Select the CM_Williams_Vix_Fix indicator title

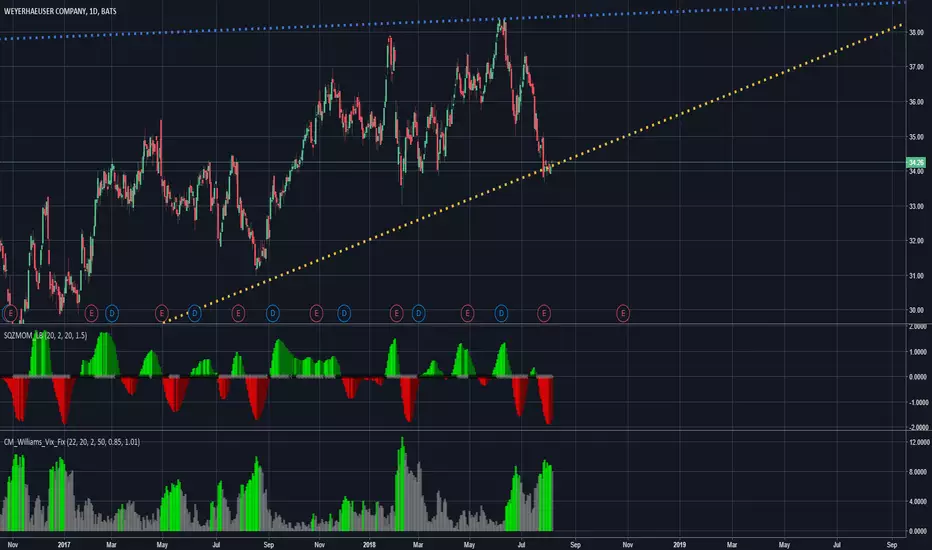72,442
